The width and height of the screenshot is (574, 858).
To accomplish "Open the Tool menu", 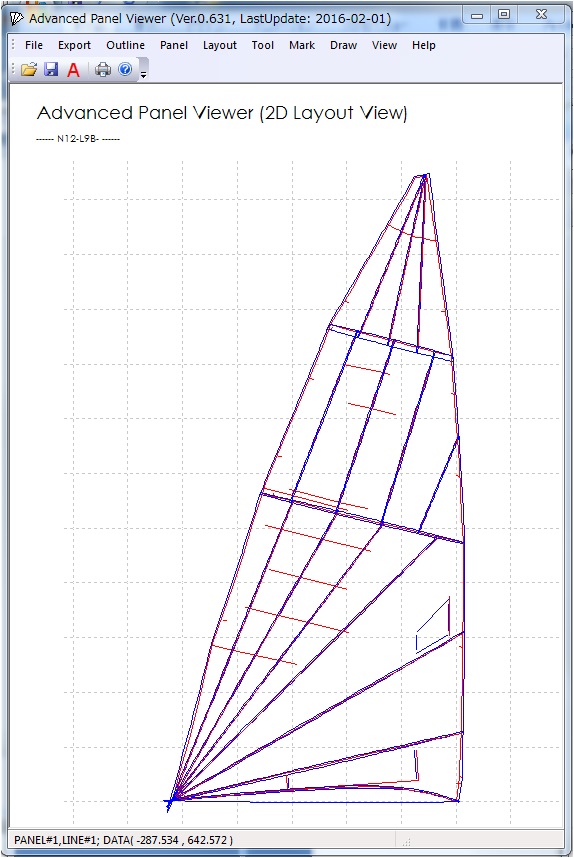I will point(263,45).
